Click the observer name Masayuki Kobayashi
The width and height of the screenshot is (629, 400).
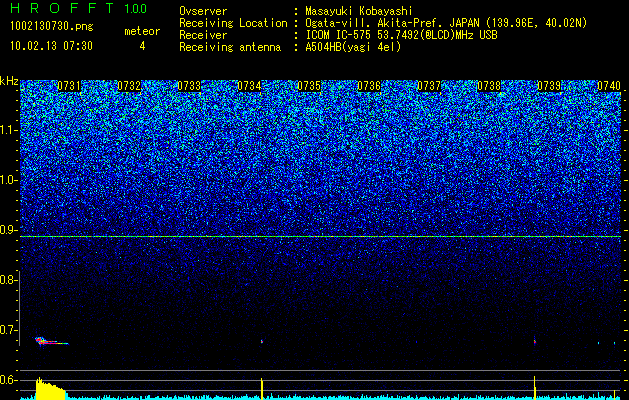pos(359,11)
